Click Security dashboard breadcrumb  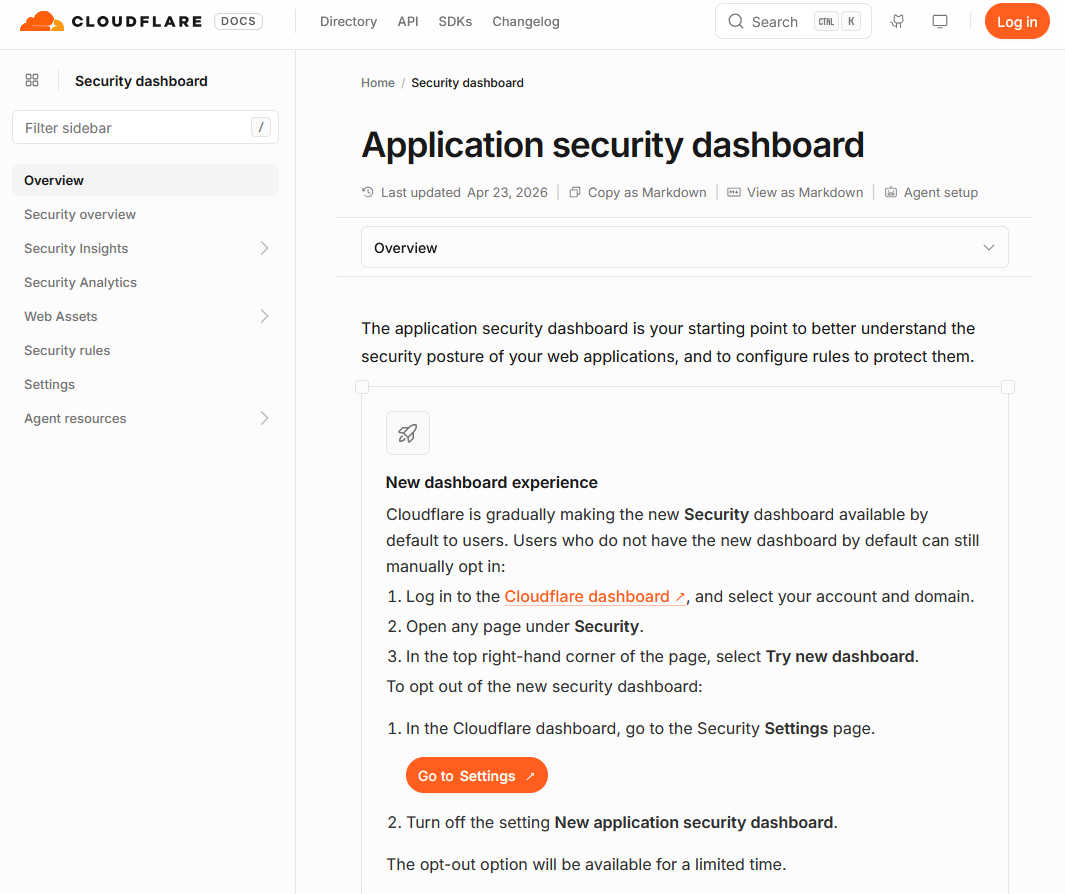point(467,83)
